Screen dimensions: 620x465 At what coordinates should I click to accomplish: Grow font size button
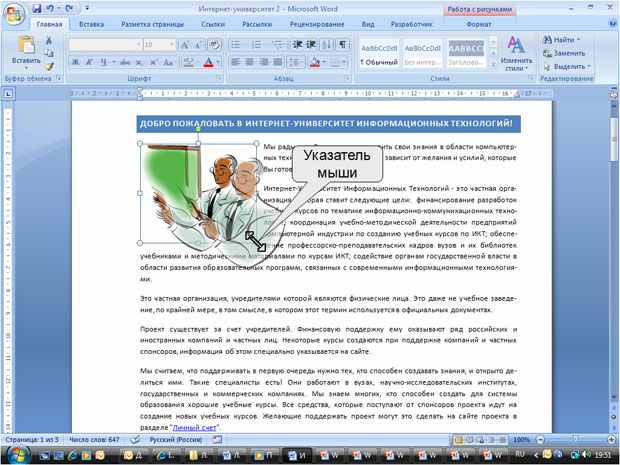pyautogui.click(x=184, y=45)
